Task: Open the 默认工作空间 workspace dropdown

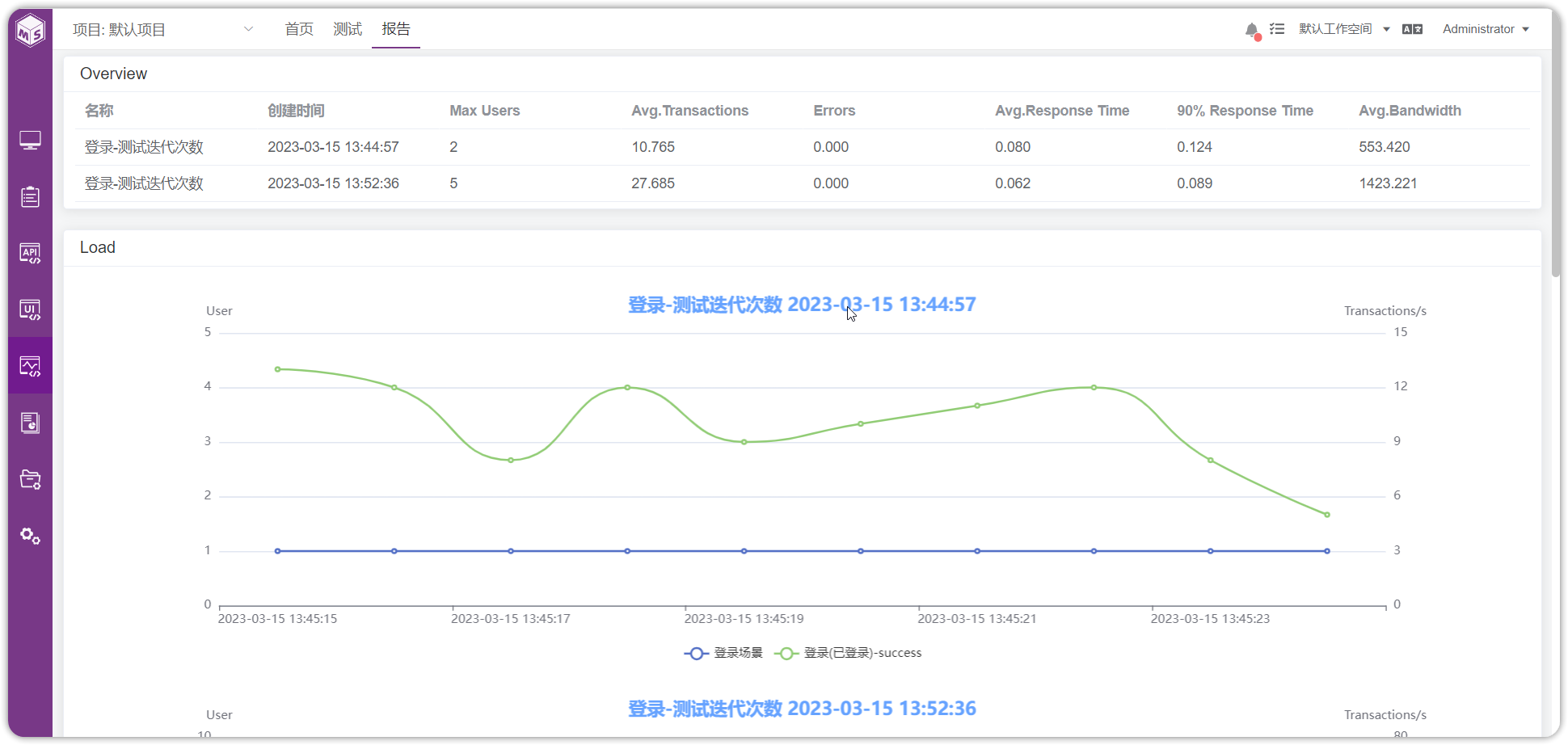Action: [1344, 29]
